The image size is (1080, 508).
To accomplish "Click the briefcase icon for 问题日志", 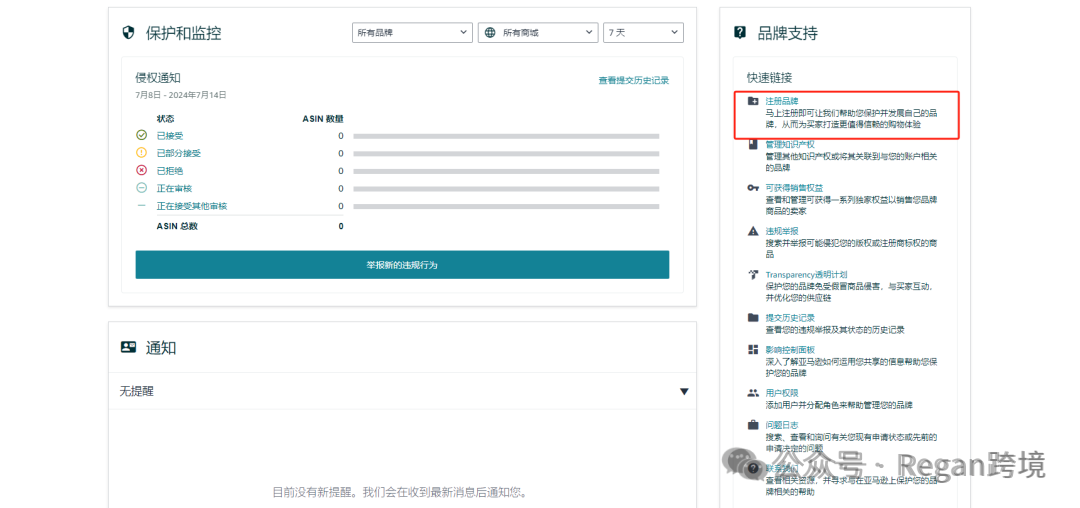I will (753, 425).
